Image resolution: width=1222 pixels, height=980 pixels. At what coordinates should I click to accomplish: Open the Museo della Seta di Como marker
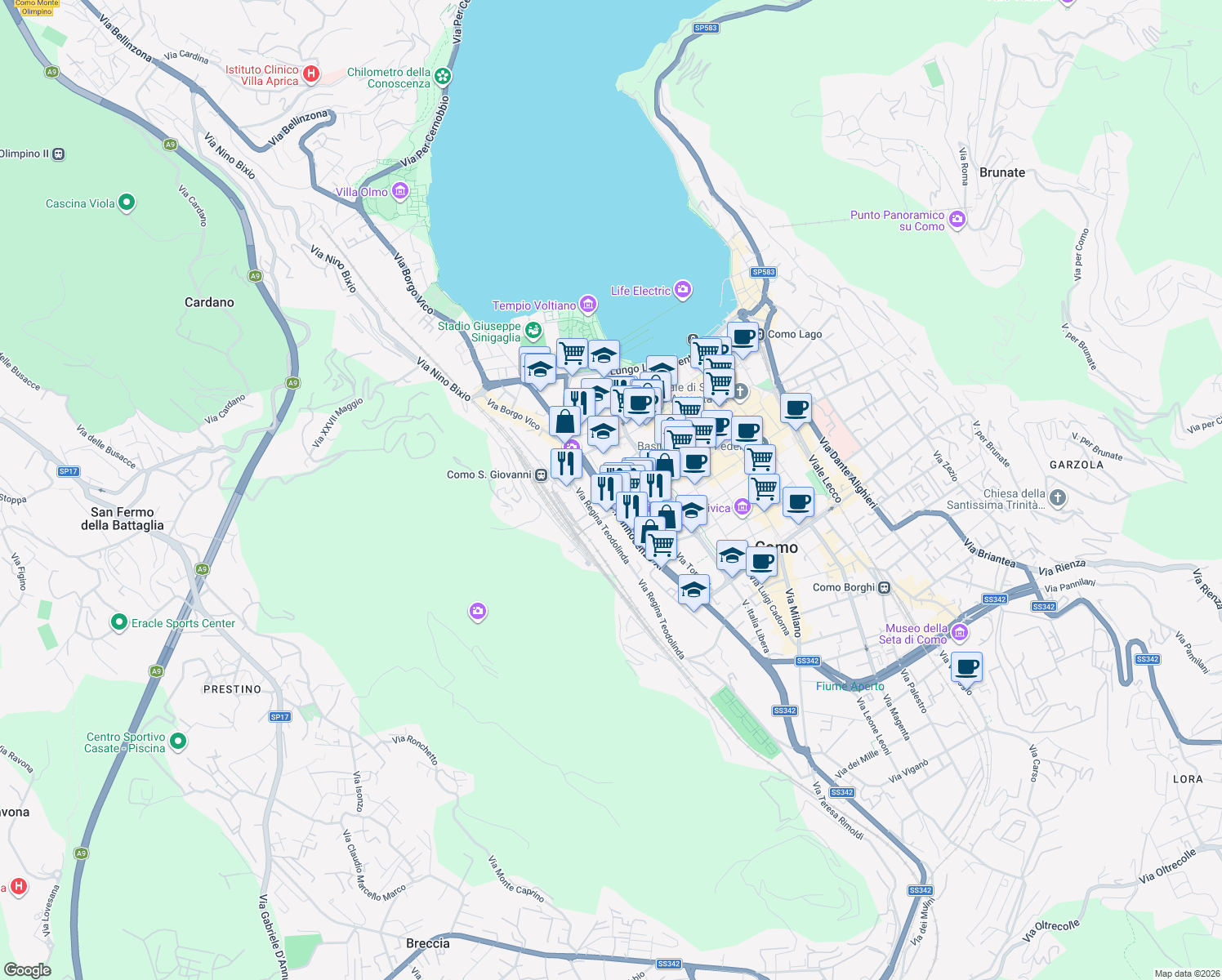[959, 632]
